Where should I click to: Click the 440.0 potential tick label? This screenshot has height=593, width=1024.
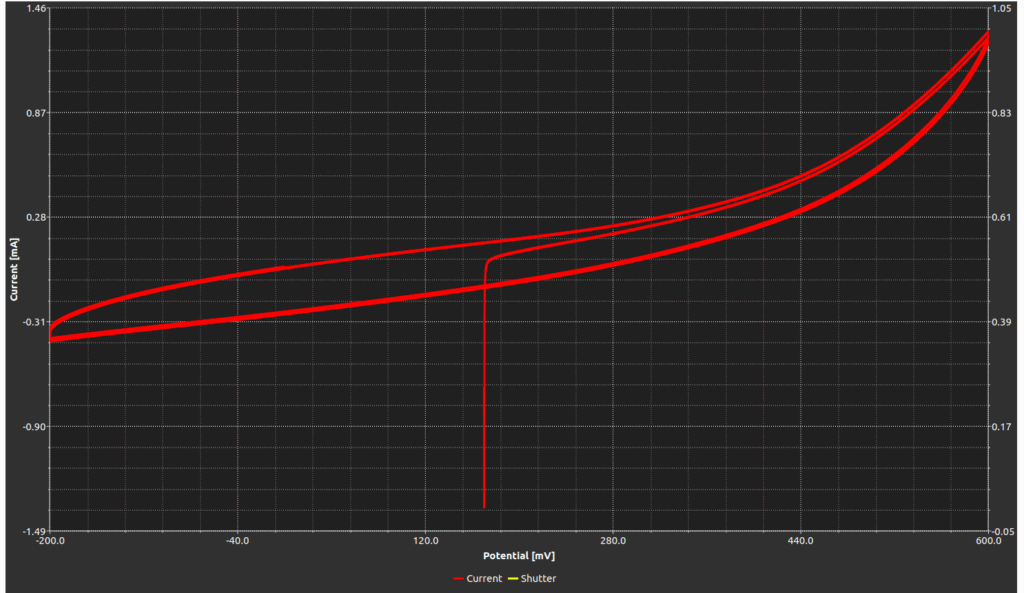(x=801, y=541)
